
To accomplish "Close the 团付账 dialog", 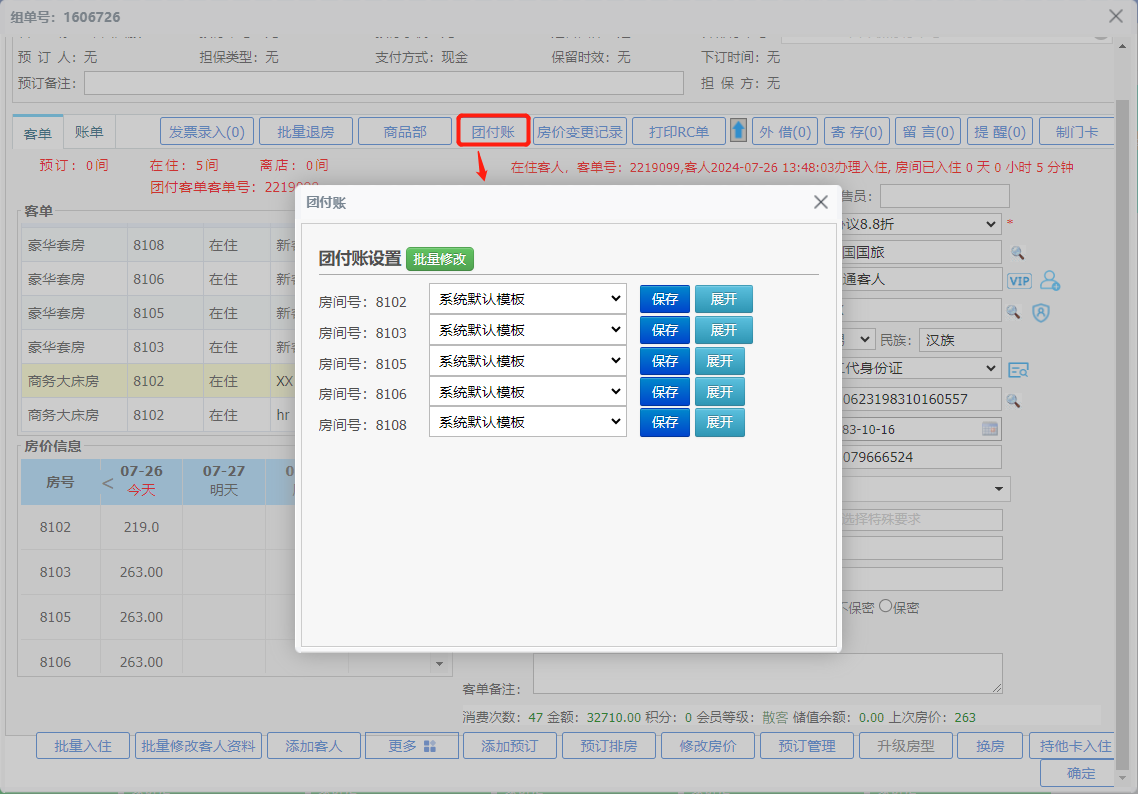I will 821,202.
